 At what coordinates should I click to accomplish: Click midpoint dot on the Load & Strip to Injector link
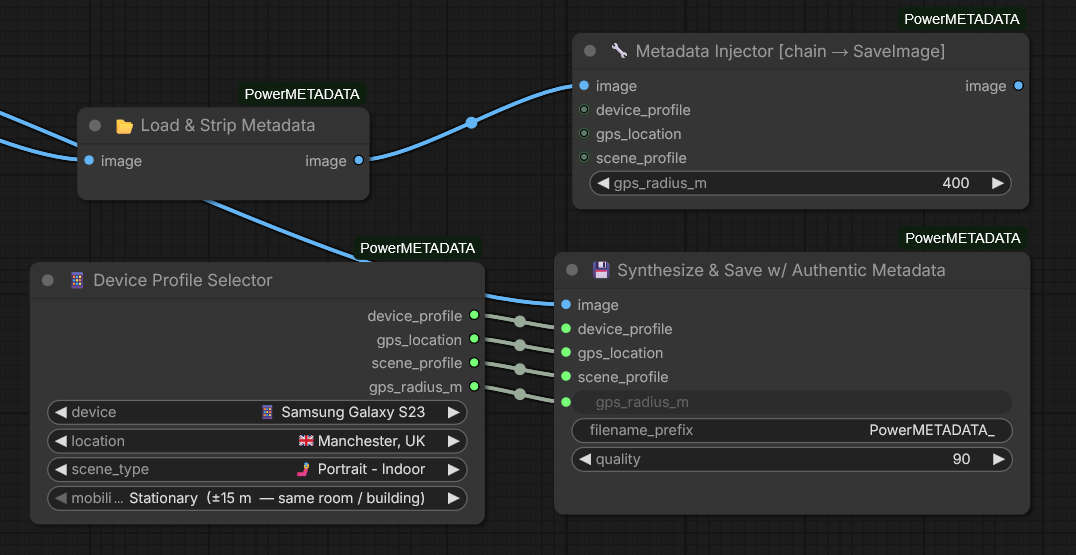(471, 123)
